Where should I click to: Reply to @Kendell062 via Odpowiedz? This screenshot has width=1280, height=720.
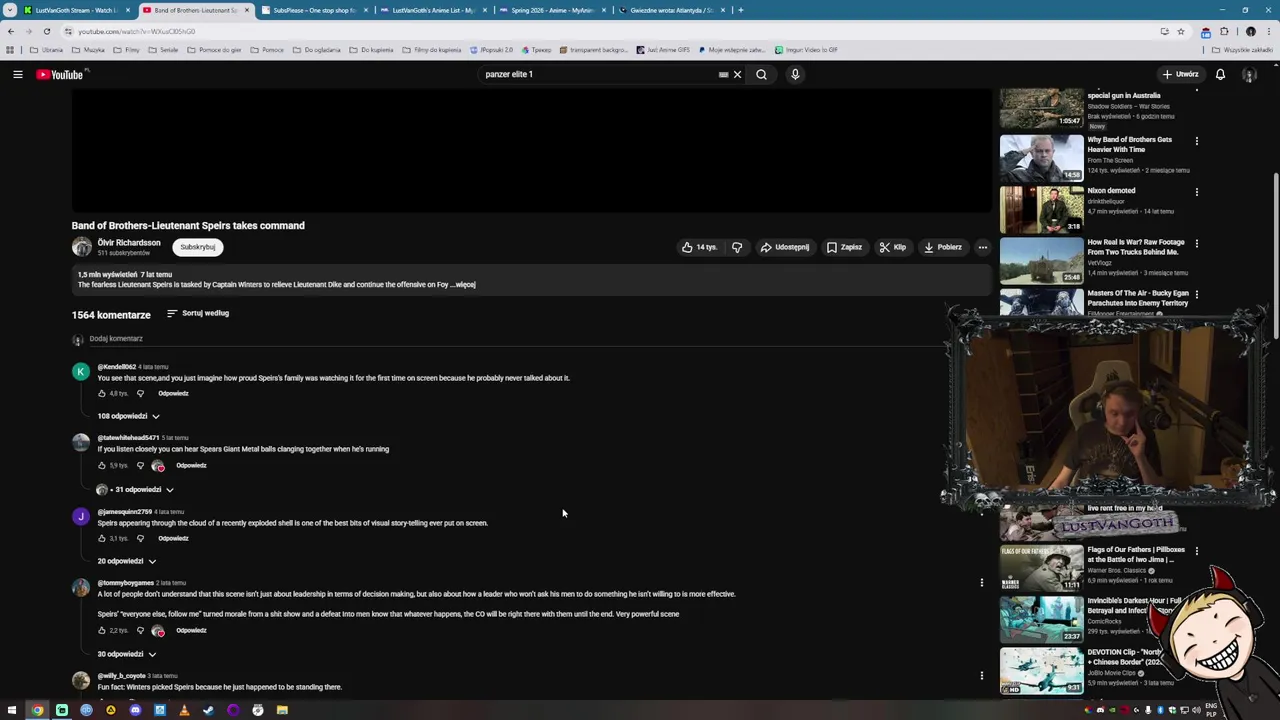click(x=173, y=393)
